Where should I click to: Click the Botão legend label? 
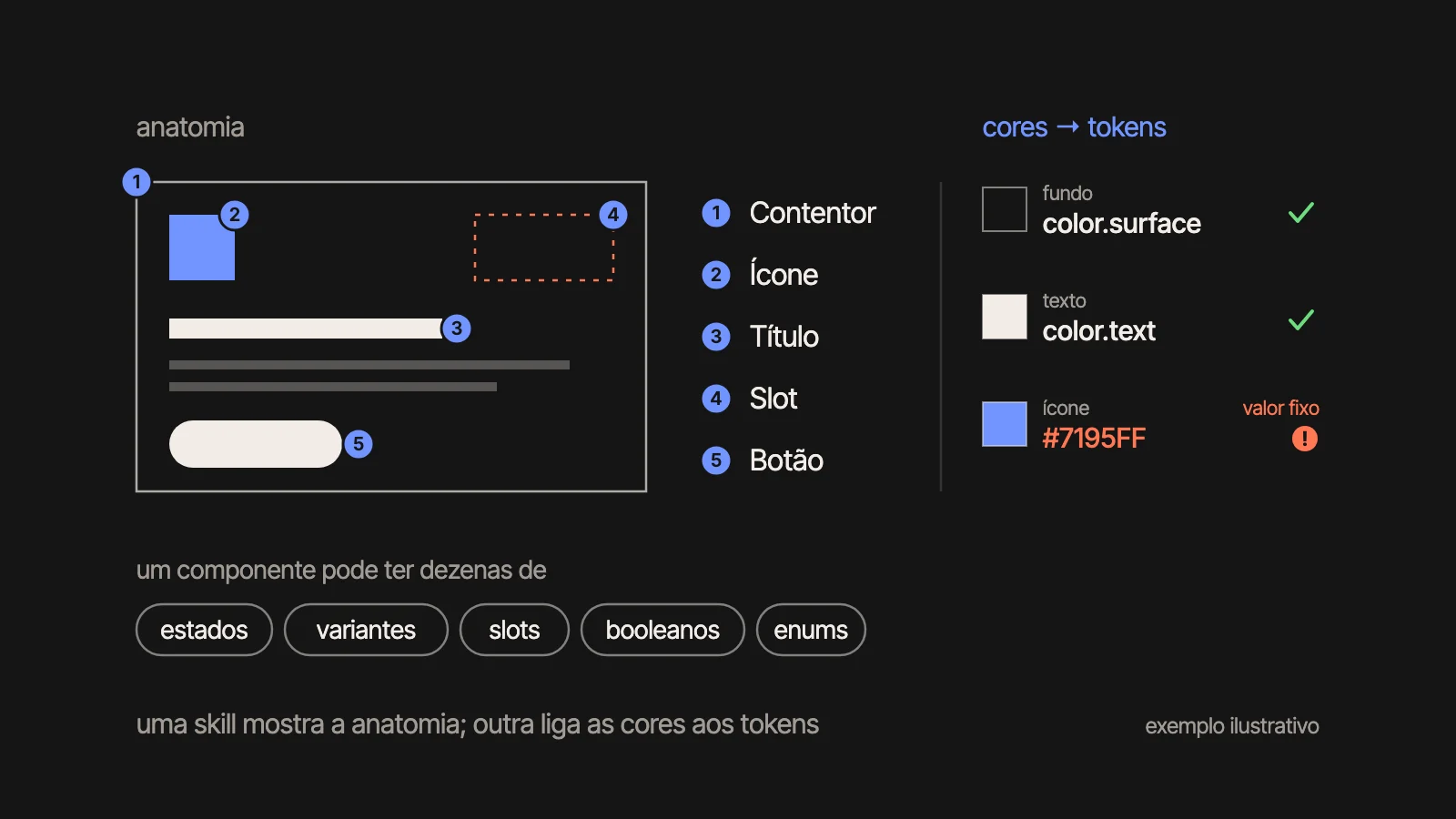pos(786,460)
